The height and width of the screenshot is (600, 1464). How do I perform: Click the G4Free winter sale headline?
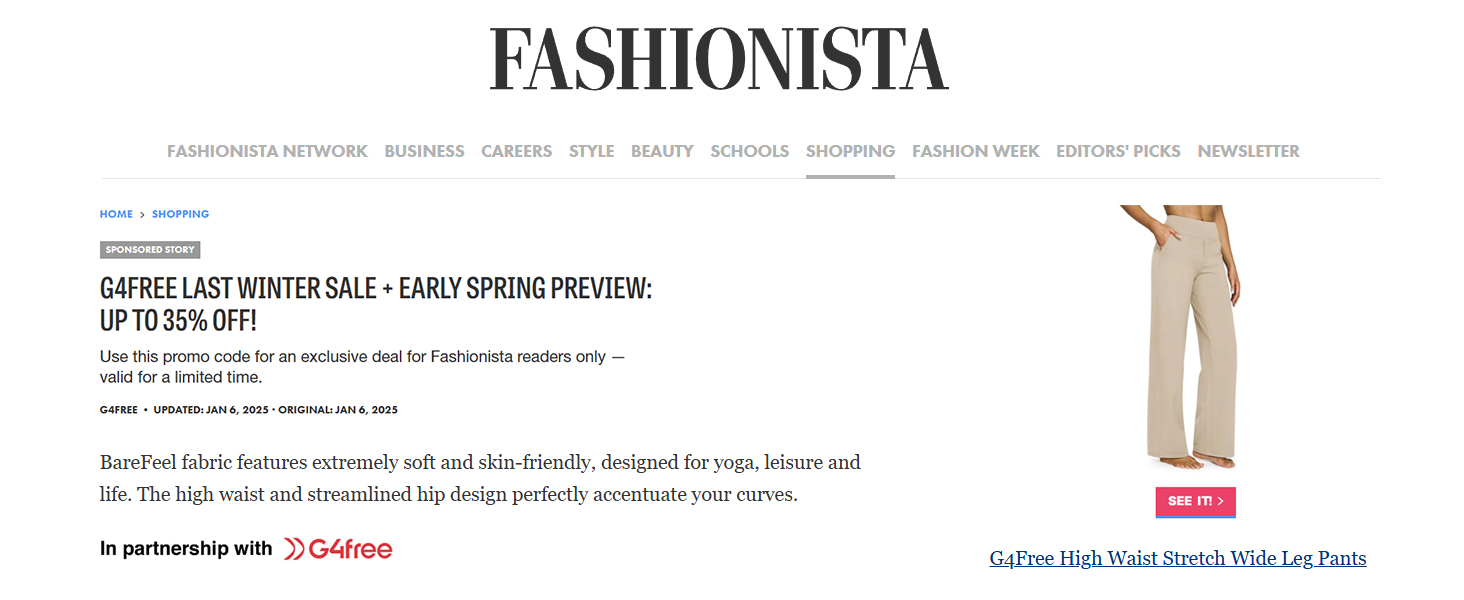click(375, 305)
